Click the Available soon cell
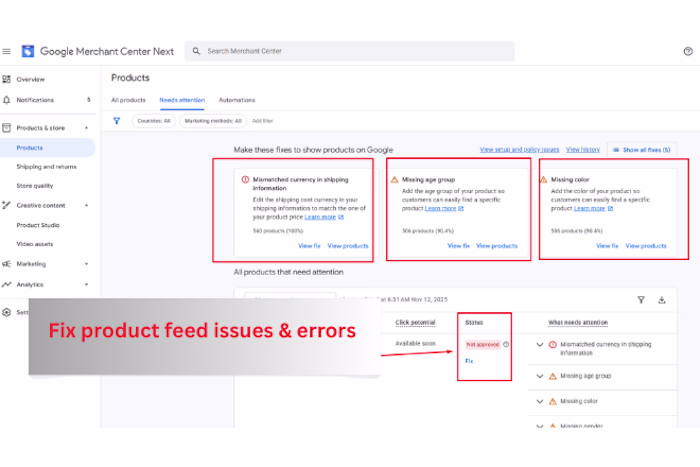 [x=415, y=343]
